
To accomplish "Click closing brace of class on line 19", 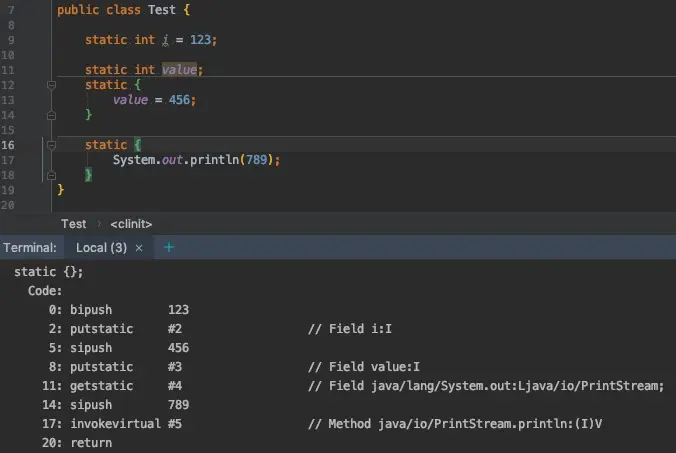I will (x=60, y=190).
